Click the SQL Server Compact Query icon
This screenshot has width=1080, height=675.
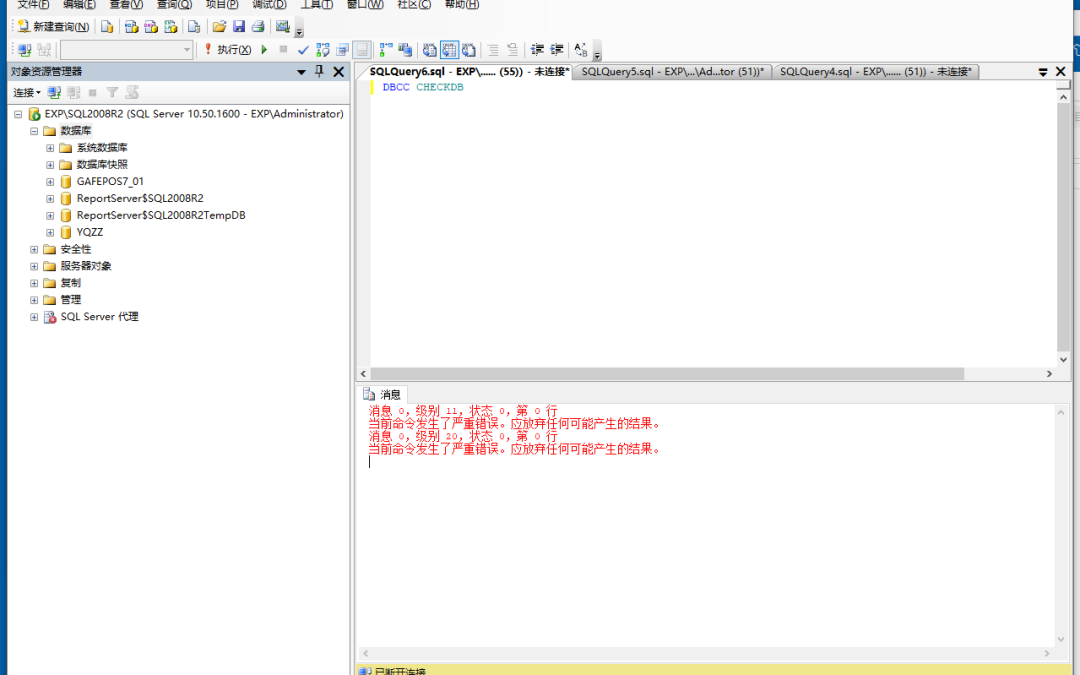tap(194, 26)
